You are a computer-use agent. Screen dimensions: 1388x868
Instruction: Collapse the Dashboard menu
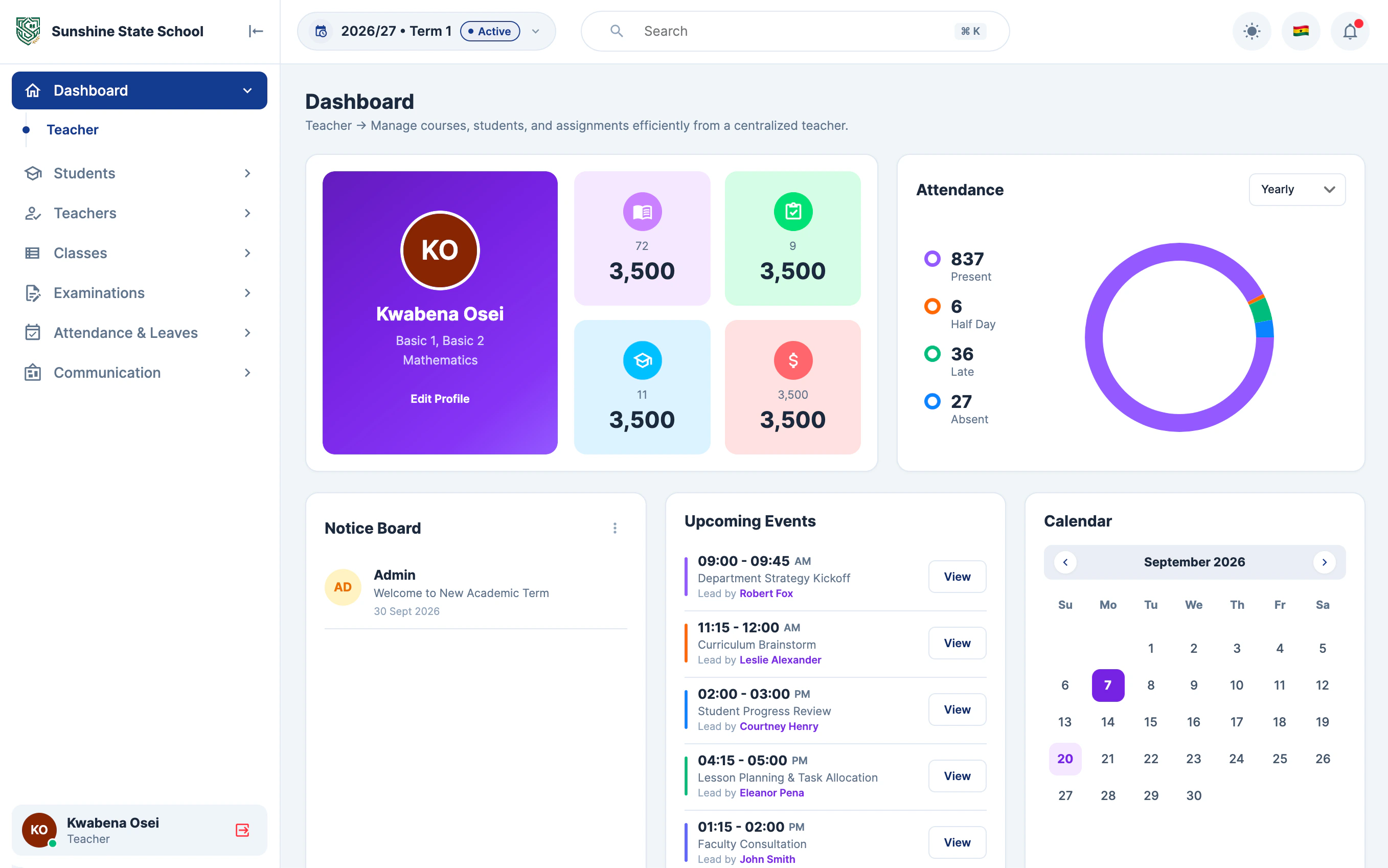click(140, 90)
